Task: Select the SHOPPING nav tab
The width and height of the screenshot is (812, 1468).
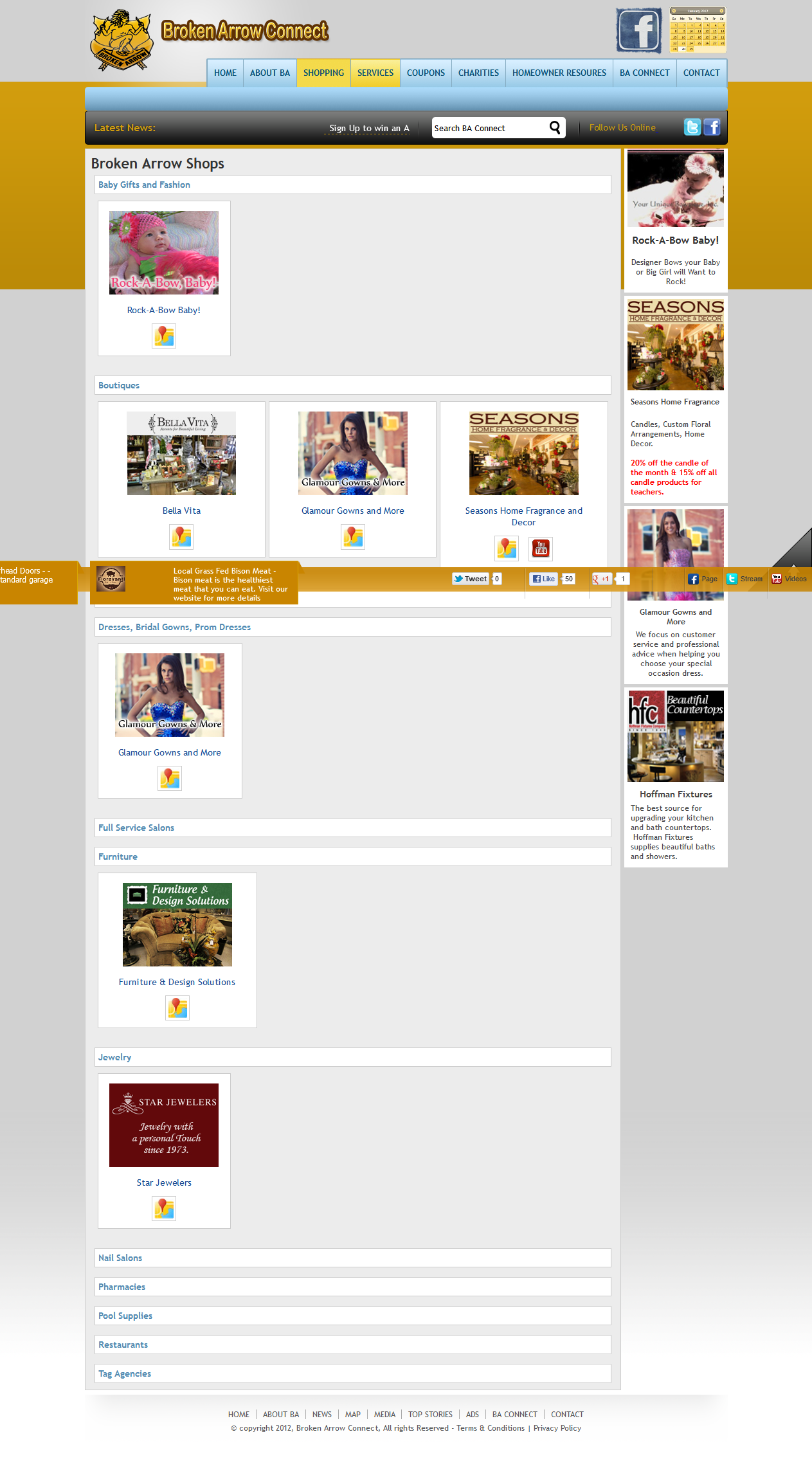Action: coord(323,73)
